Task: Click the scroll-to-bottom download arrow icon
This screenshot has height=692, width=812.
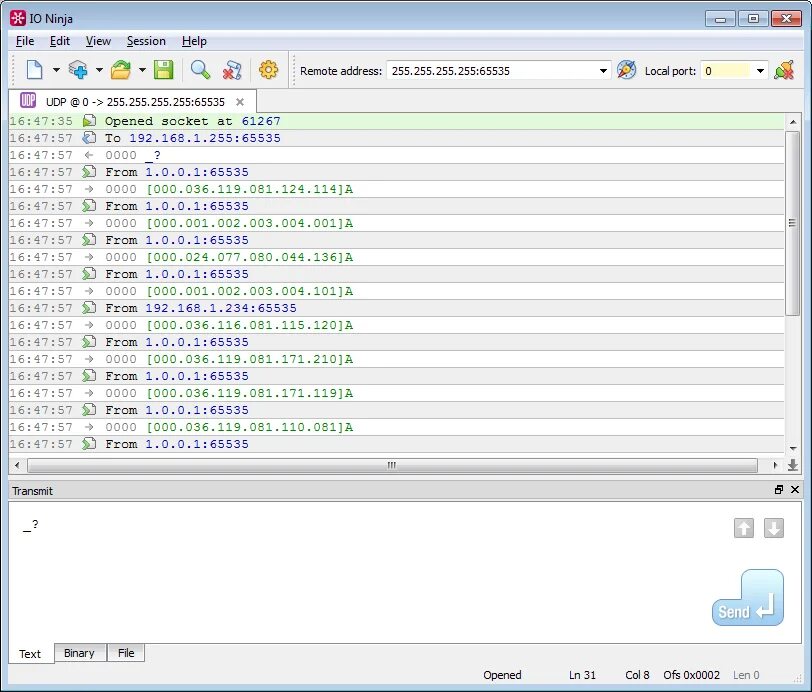Action: (x=793, y=465)
